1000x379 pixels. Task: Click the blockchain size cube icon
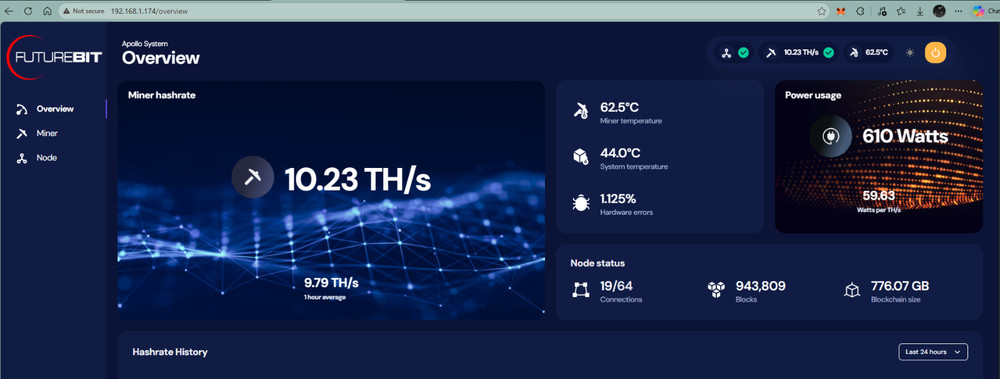point(851,290)
